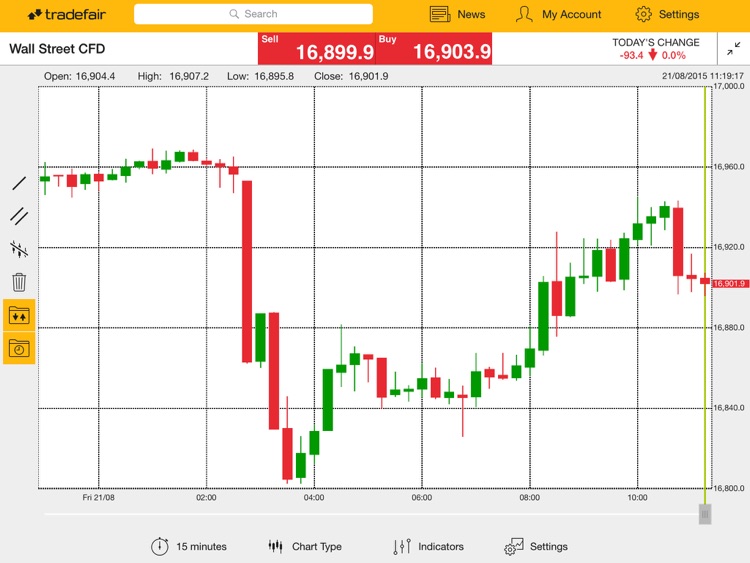Click the 21/08/2015 11:19:17 timestamp

point(703,76)
